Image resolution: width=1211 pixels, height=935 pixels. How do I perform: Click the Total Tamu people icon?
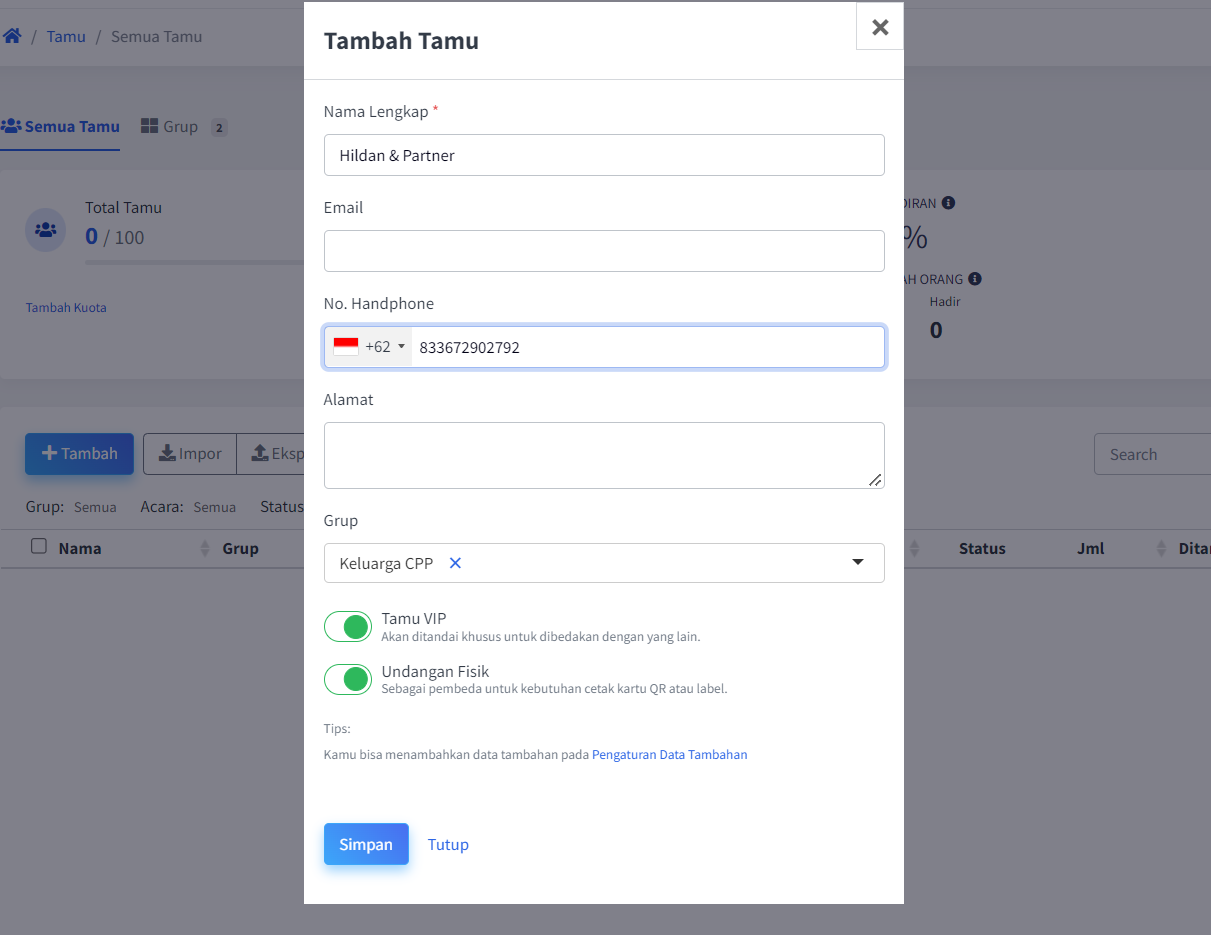point(46,229)
